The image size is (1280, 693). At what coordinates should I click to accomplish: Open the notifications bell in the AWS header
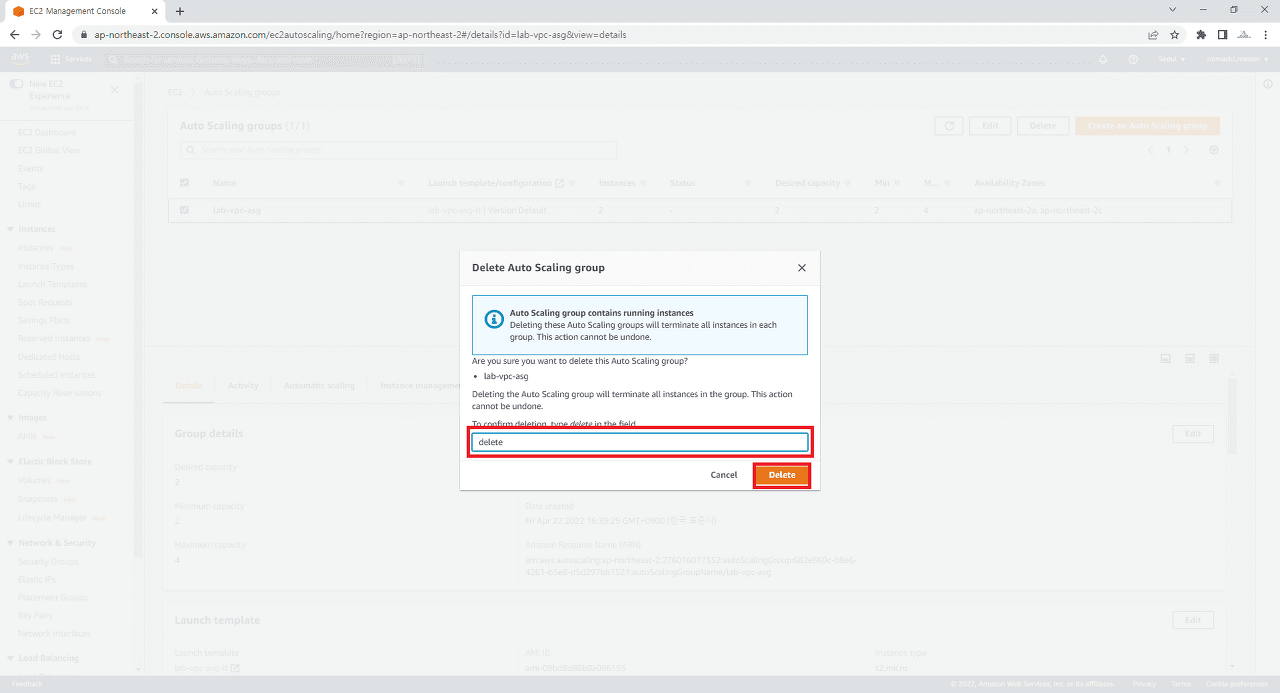click(1103, 59)
